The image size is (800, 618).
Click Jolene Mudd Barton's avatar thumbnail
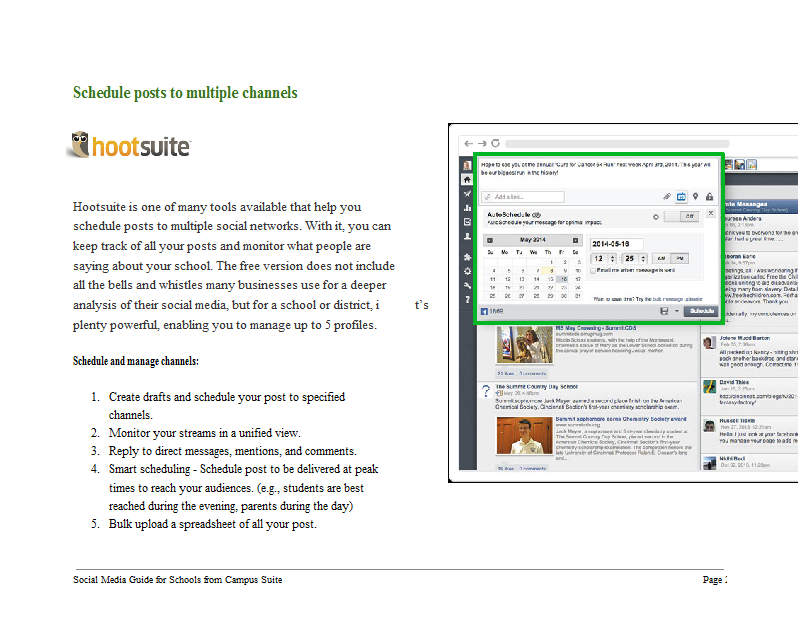point(709,342)
